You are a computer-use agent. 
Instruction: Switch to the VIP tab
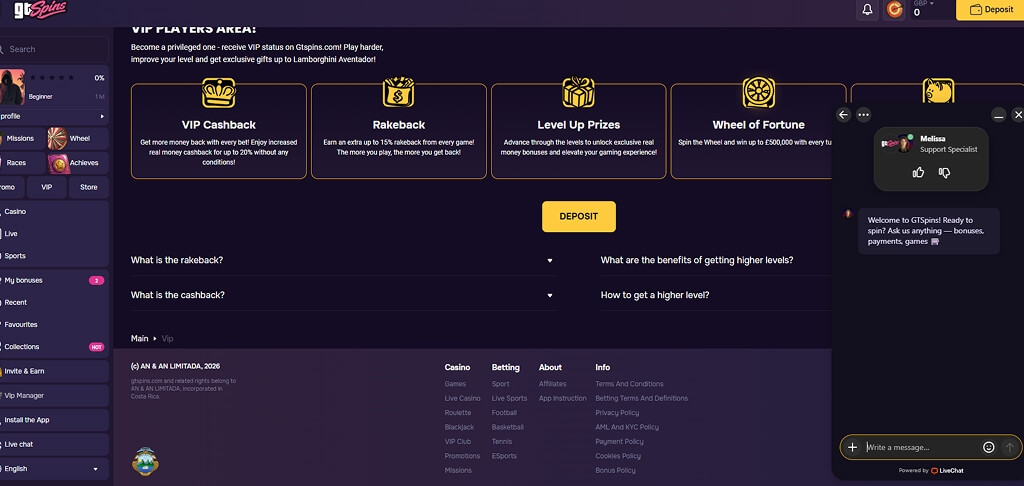click(x=46, y=187)
